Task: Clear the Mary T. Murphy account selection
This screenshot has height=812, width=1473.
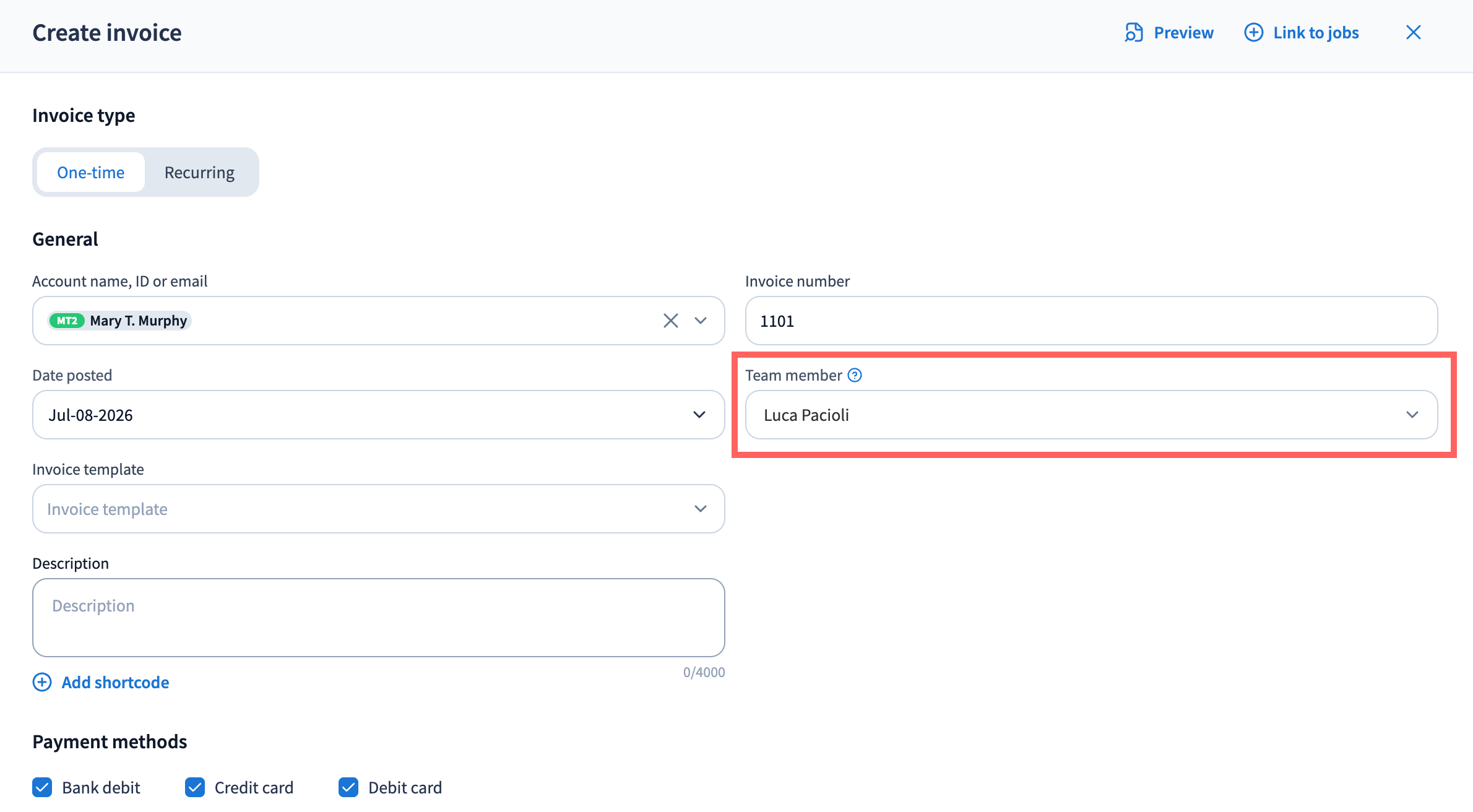Action: click(670, 321)
